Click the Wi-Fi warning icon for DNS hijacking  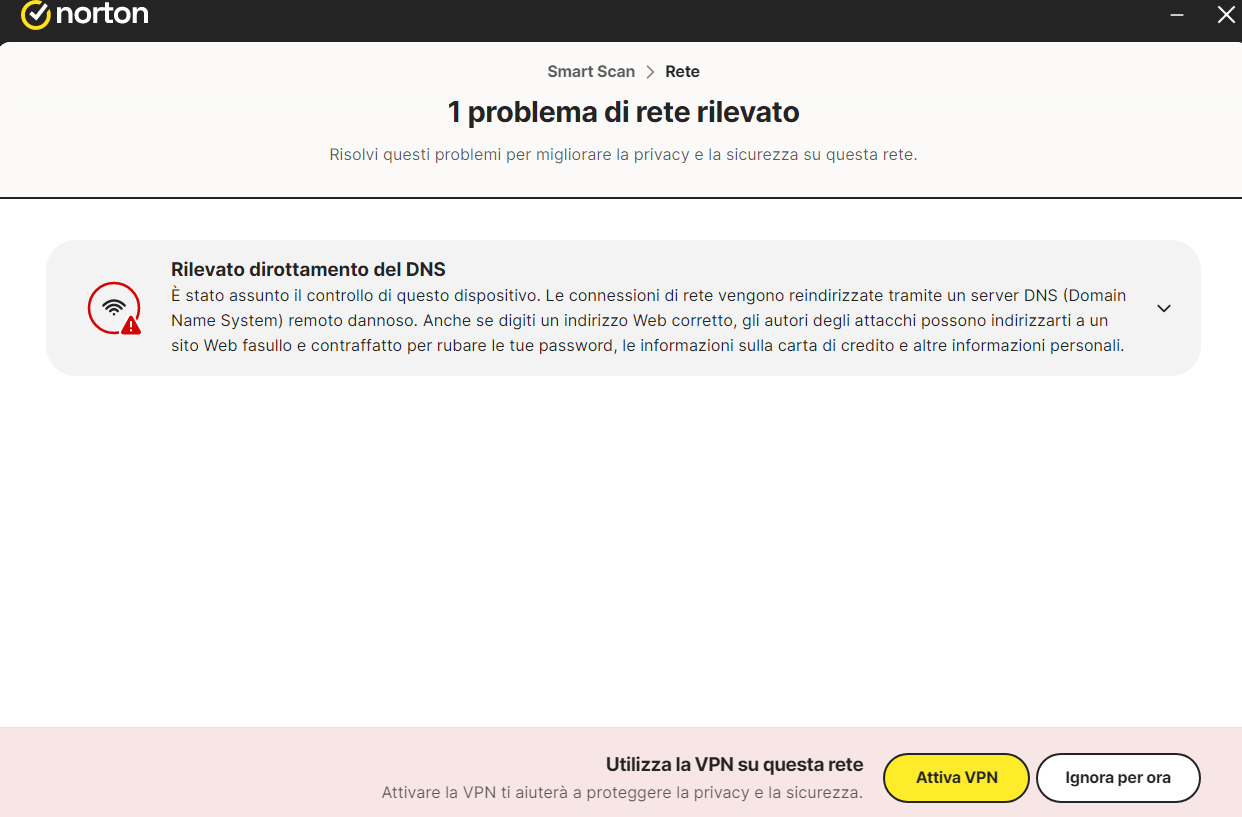[x=114, y=308]
